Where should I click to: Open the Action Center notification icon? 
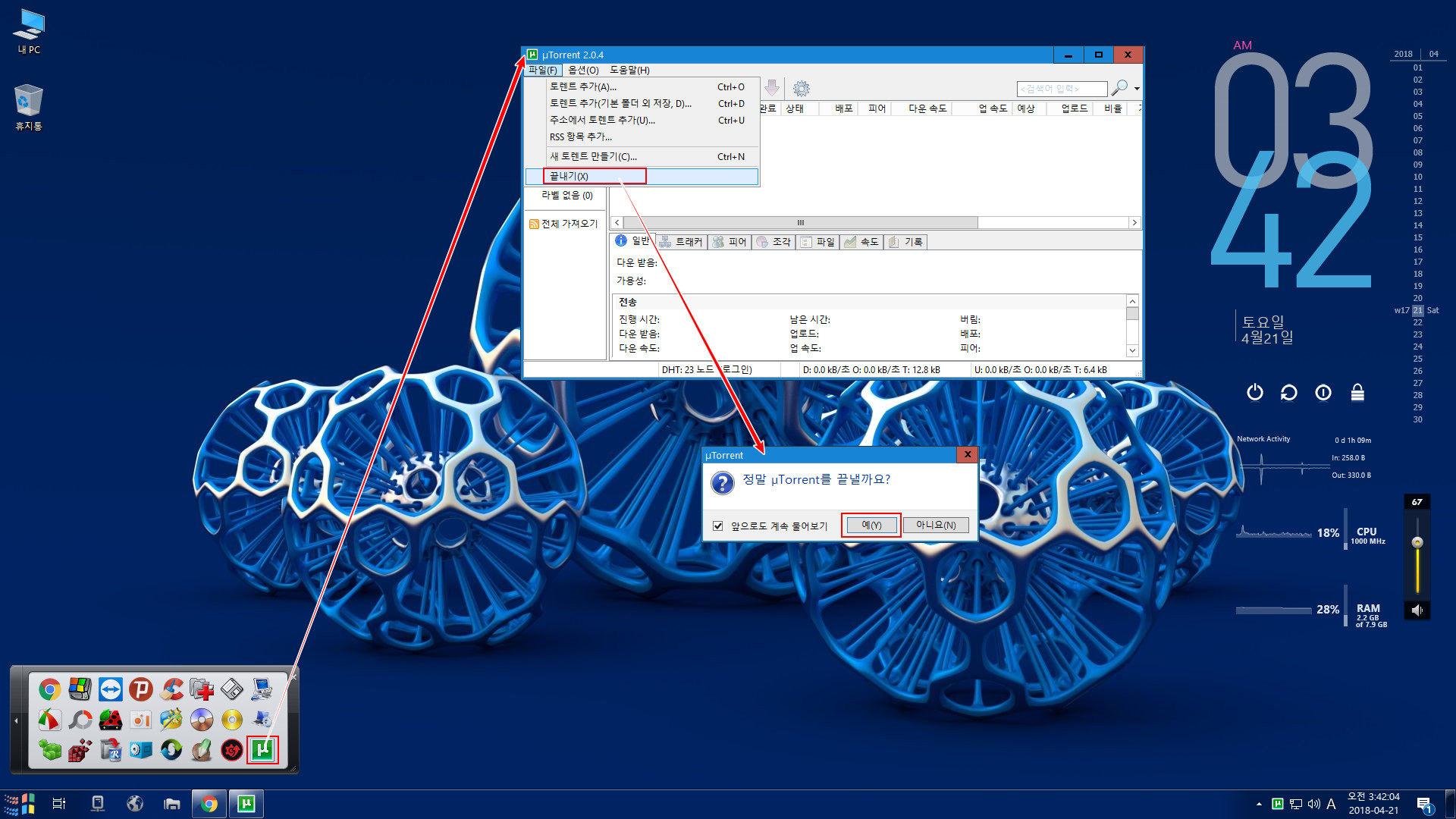click(x=1424, y=805)
